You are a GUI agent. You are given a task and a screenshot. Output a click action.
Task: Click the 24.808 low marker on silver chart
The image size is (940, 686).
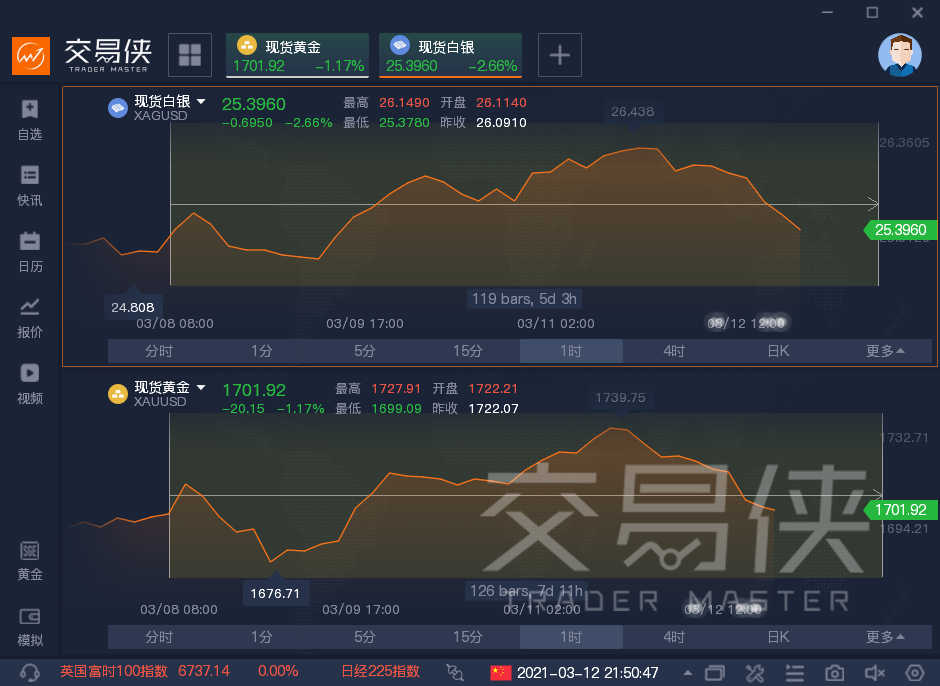tap(132, 307)
